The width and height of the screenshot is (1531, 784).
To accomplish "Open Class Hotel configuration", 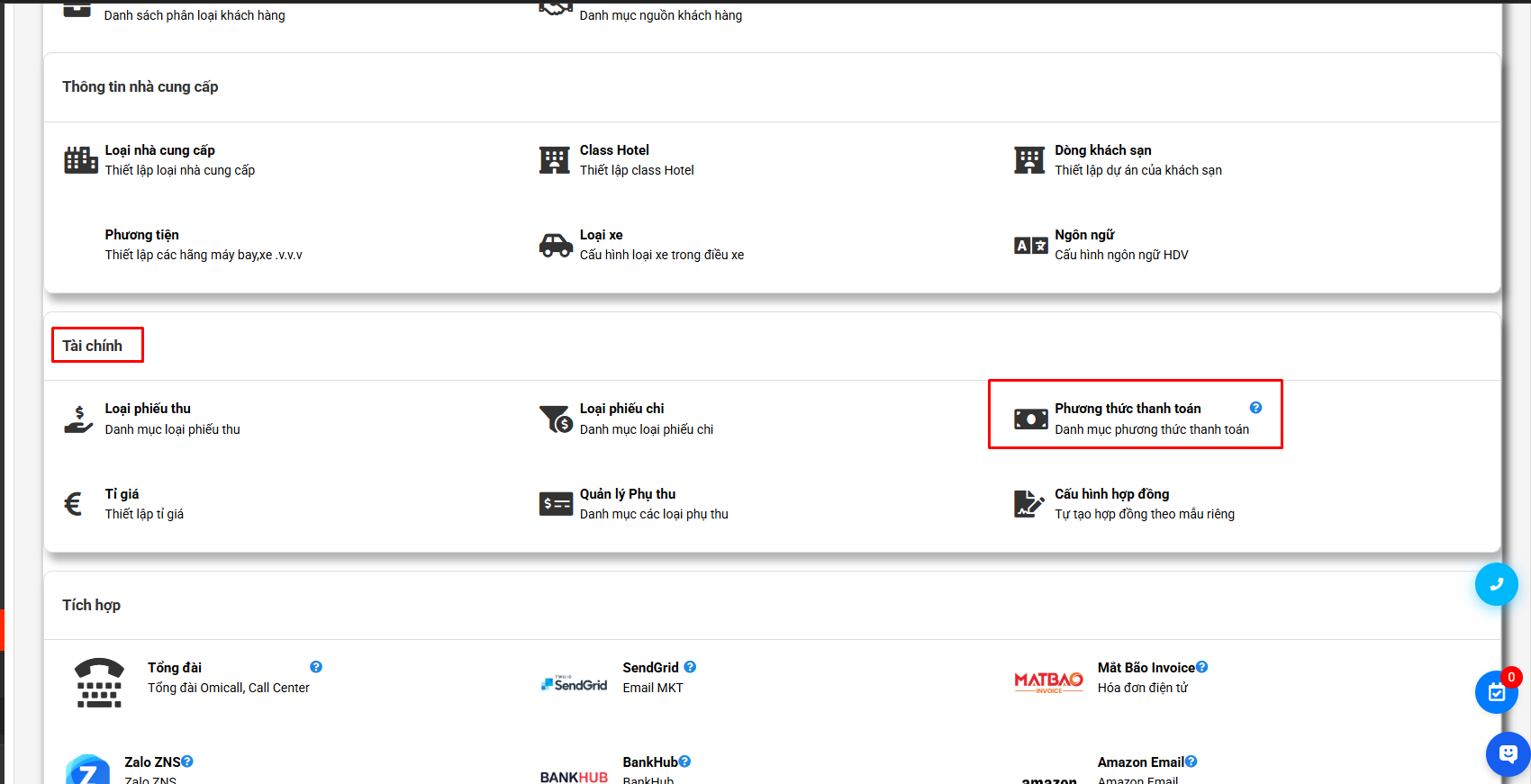I will coord(613,150).
